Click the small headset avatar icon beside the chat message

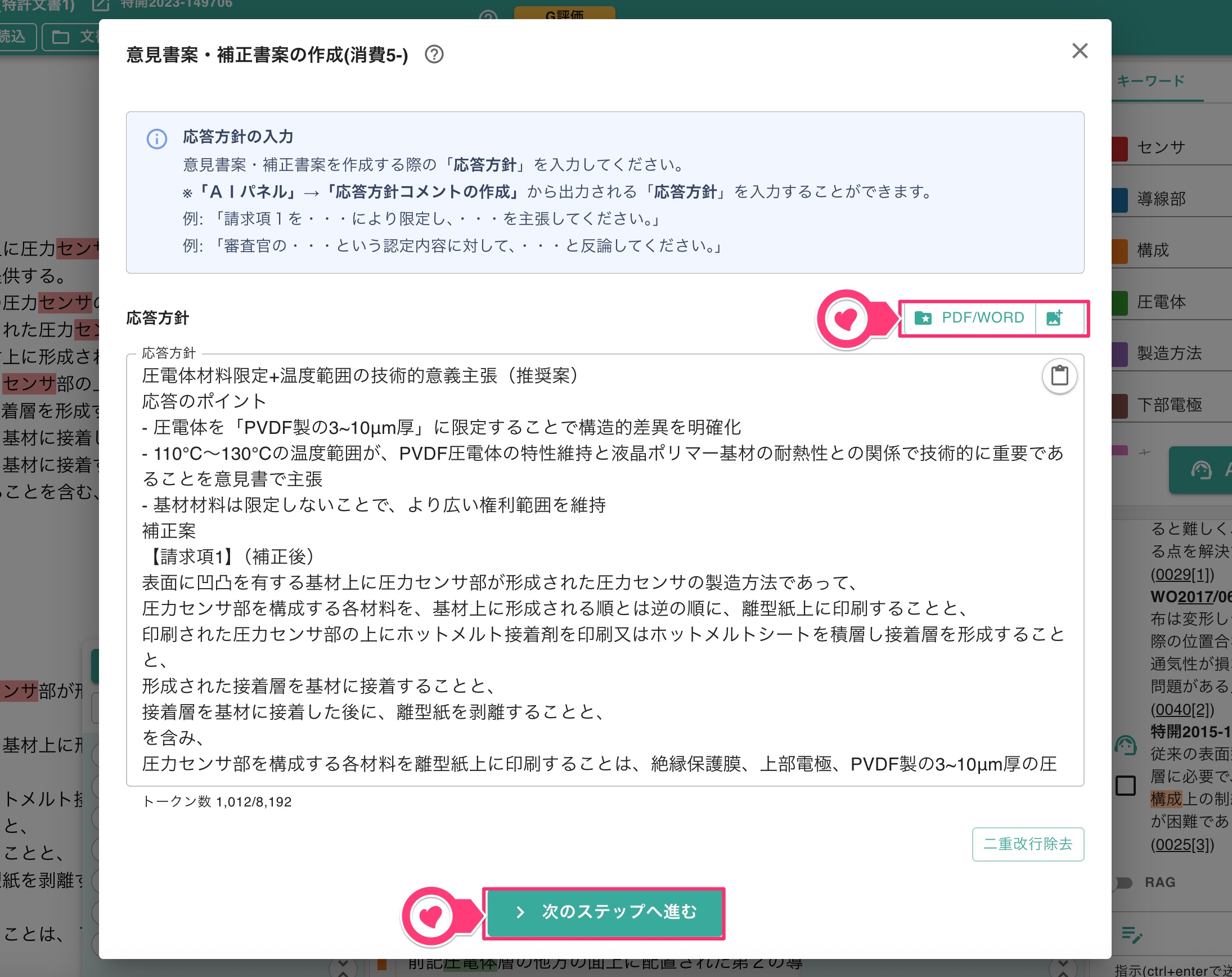coord(1126,746)
